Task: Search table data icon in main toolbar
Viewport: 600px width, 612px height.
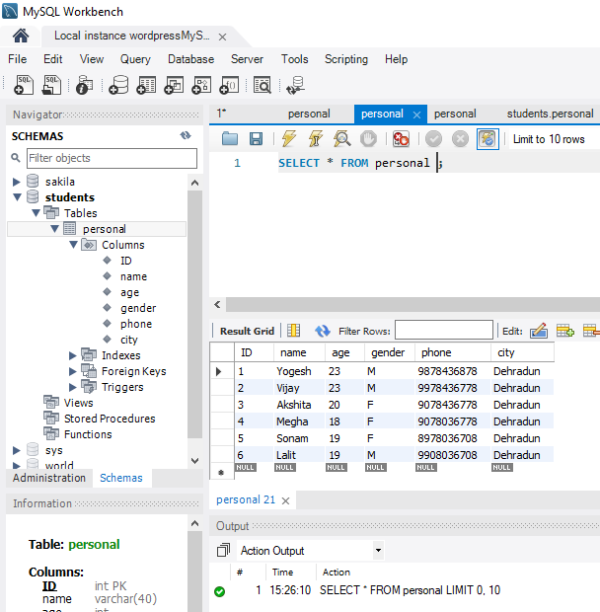Action: 262,85
